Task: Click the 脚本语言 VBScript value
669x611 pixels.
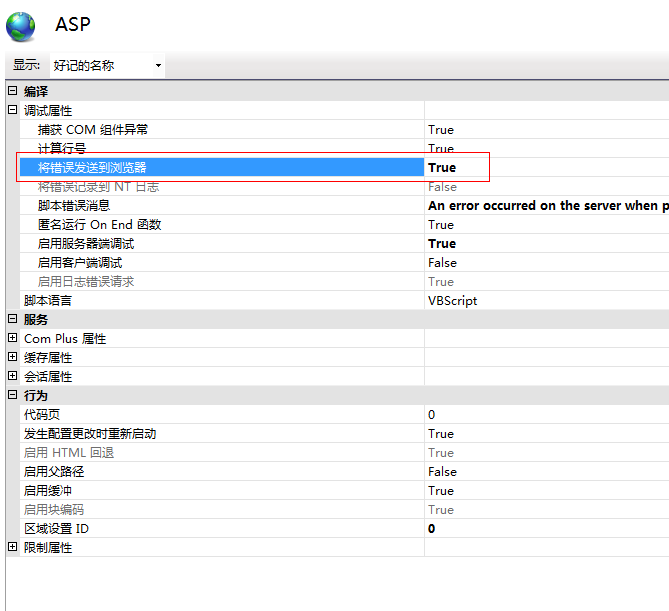Action: click(452, 301)
